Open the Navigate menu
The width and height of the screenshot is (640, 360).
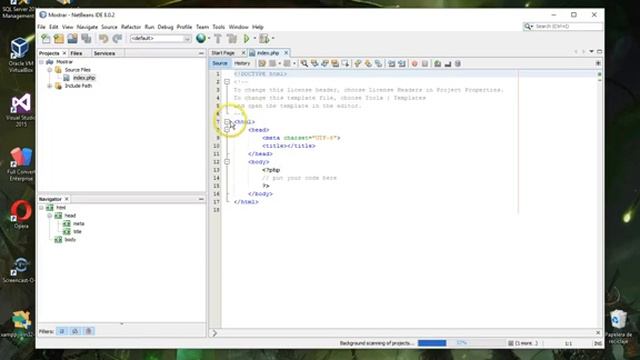pos(87,27)
